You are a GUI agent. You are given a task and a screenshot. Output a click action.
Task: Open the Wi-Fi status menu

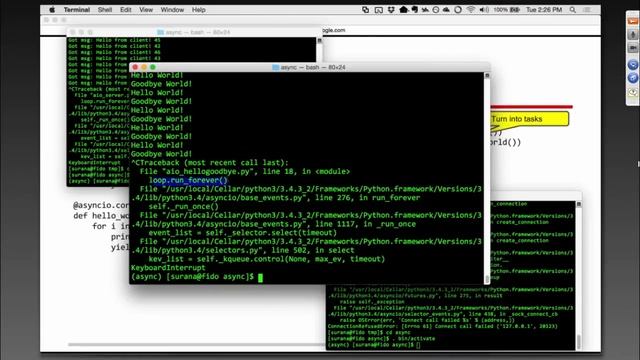(471, 10)
